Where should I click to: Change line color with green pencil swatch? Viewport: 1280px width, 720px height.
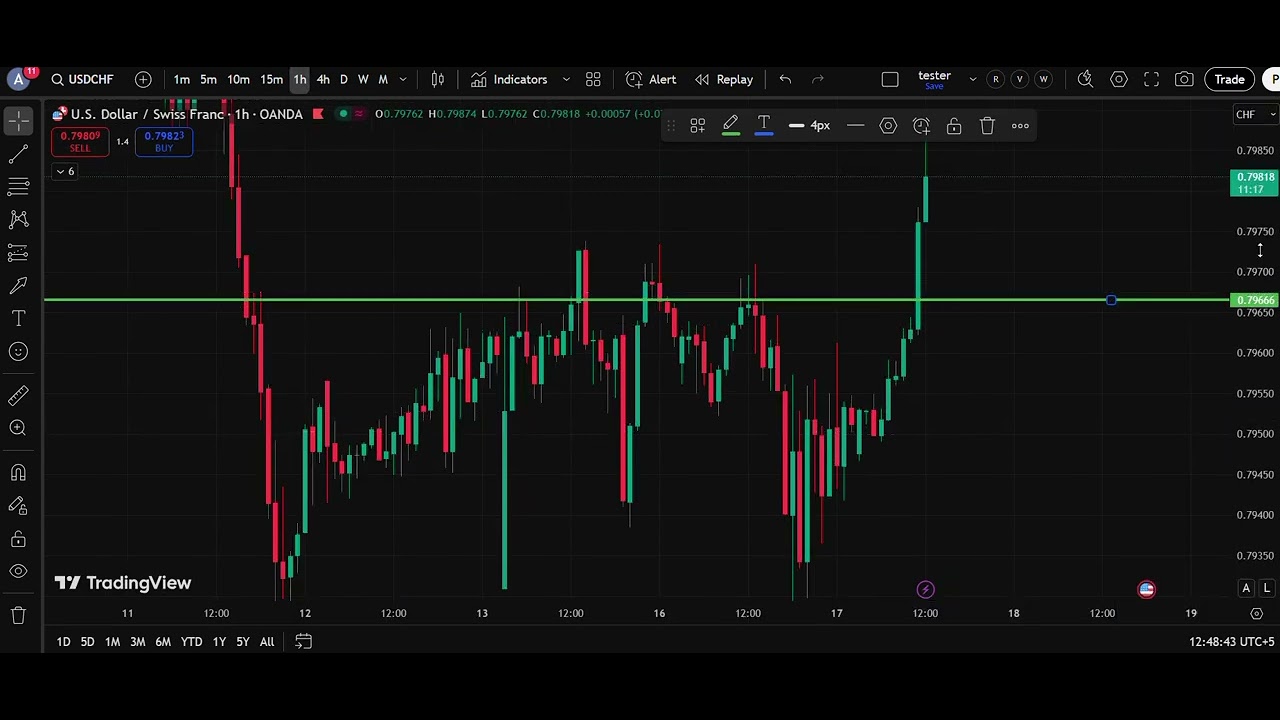point(731,126)
